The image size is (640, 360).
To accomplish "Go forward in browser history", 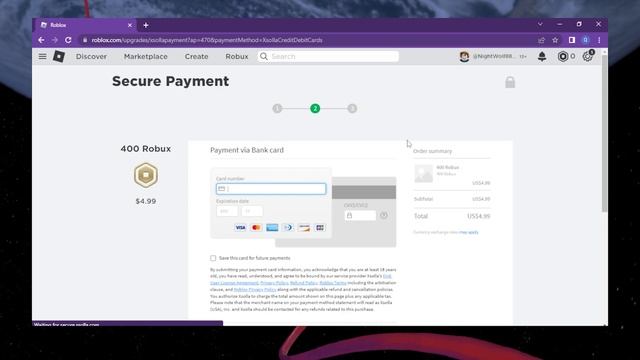I will 55,40.
